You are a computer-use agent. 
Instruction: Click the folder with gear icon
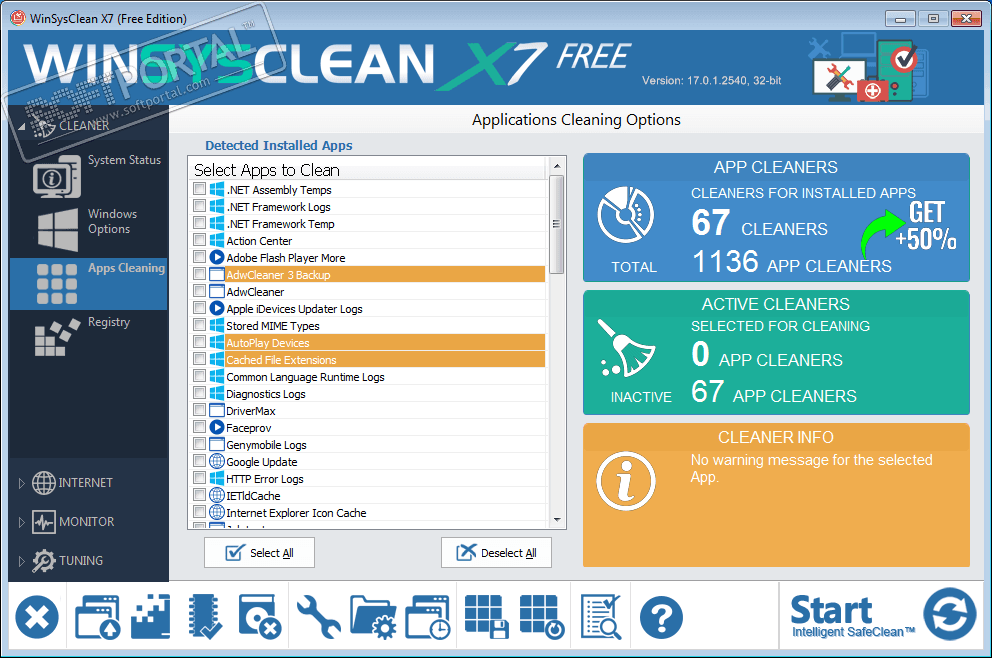[373, 617]
